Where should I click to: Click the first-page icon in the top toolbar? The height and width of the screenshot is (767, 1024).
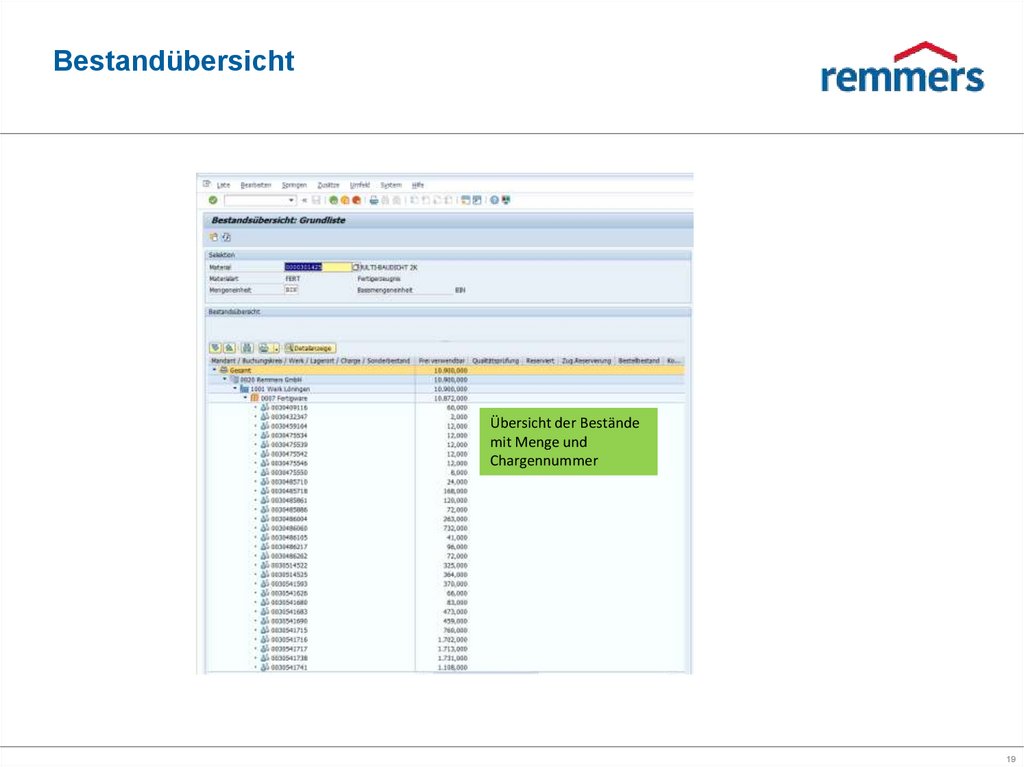[x=413, y=200]
